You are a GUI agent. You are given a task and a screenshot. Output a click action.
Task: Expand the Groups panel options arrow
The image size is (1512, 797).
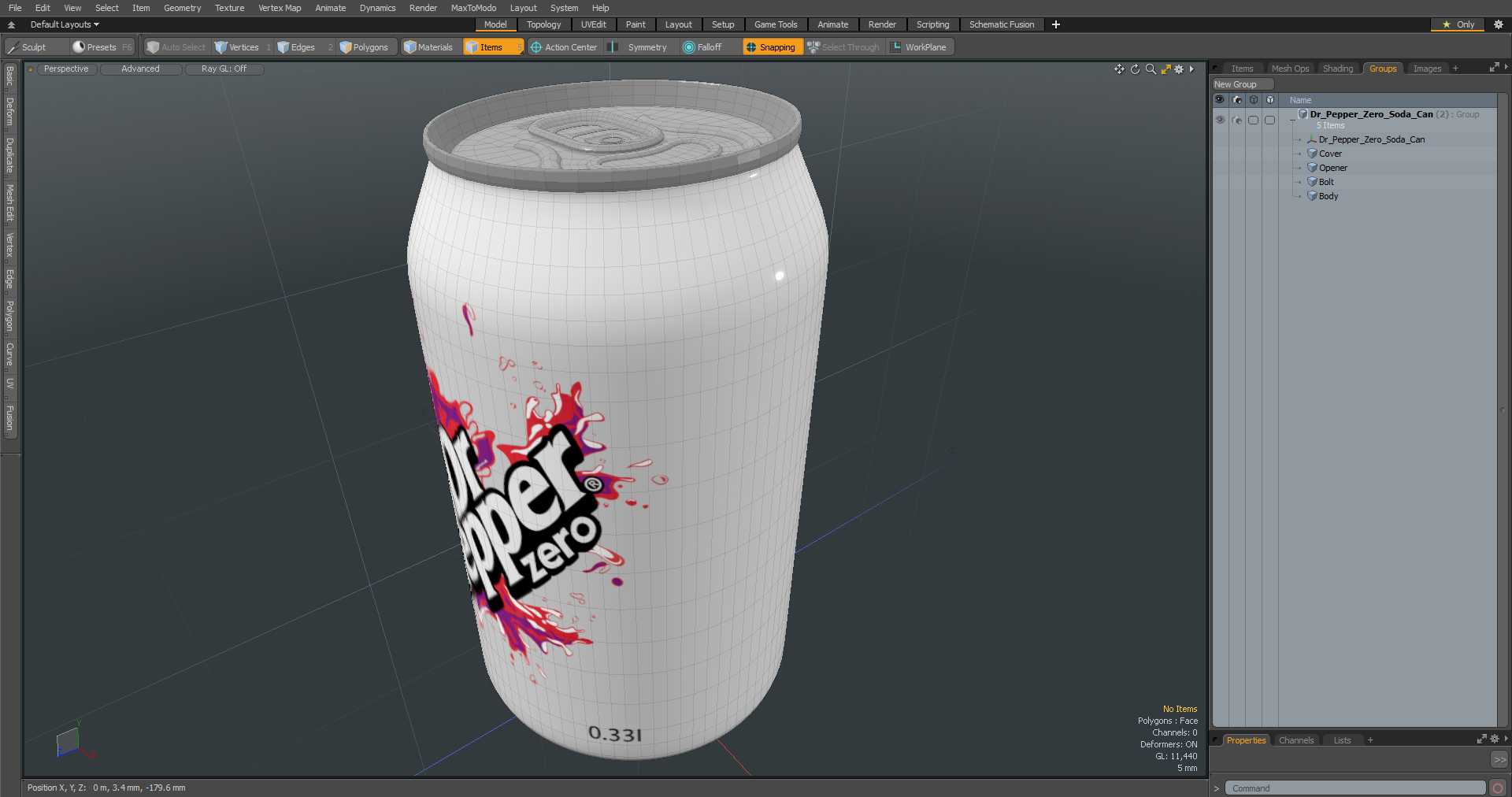point(1506,68)
